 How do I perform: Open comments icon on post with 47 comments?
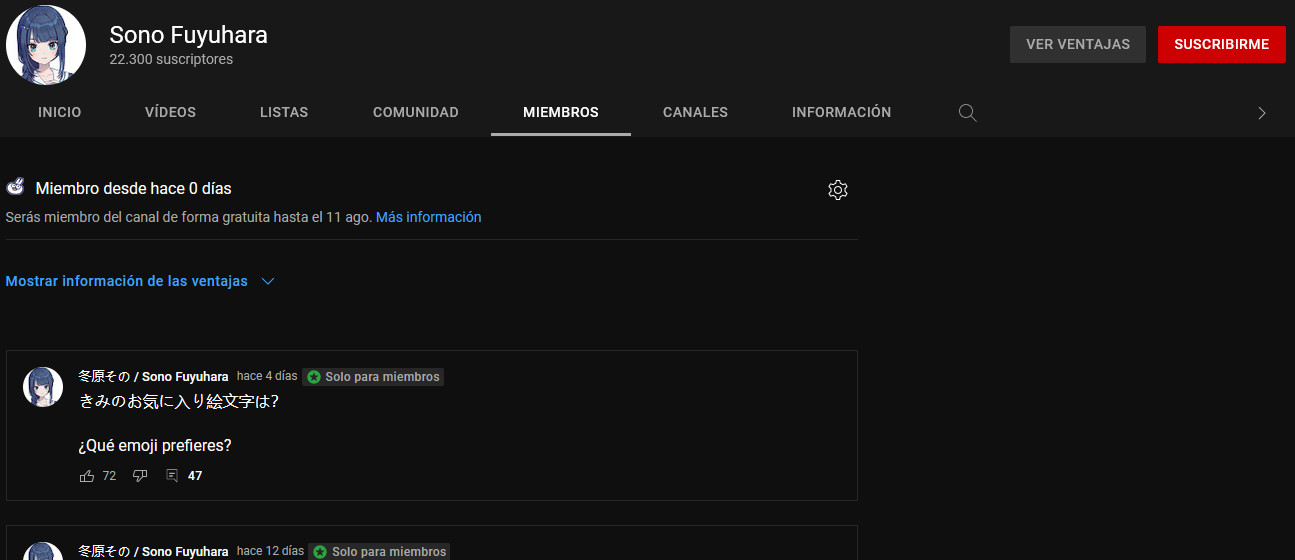[x=172, y=476]
